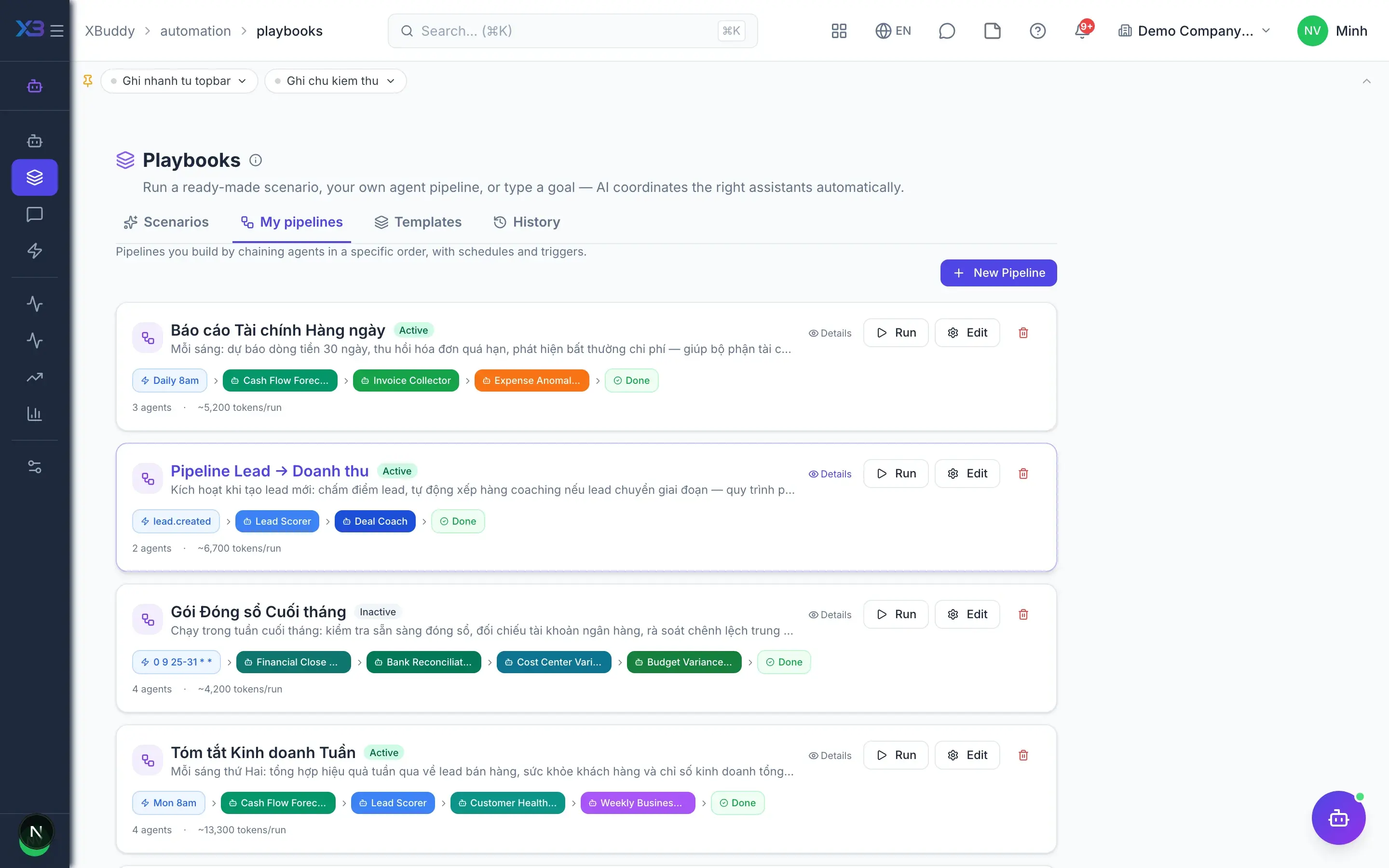This screenshot has height=868, width=1389.
Task: Open the notes document icon in topbar
Action: tap(992, 31)
